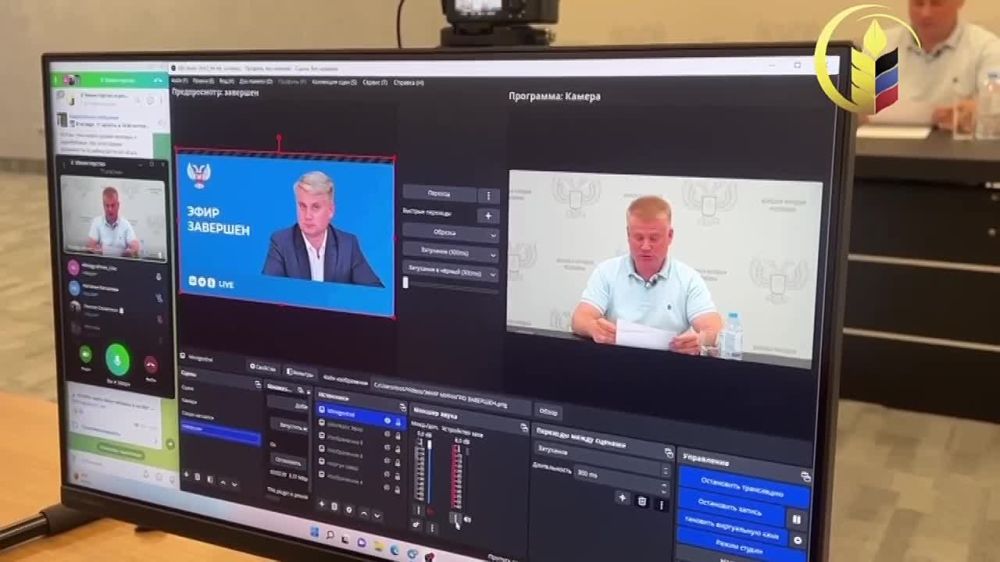Hide the highlighted source using its eye icon
Screen dimensions: 1000x562
pyautogui.click(x=387, y=420)
